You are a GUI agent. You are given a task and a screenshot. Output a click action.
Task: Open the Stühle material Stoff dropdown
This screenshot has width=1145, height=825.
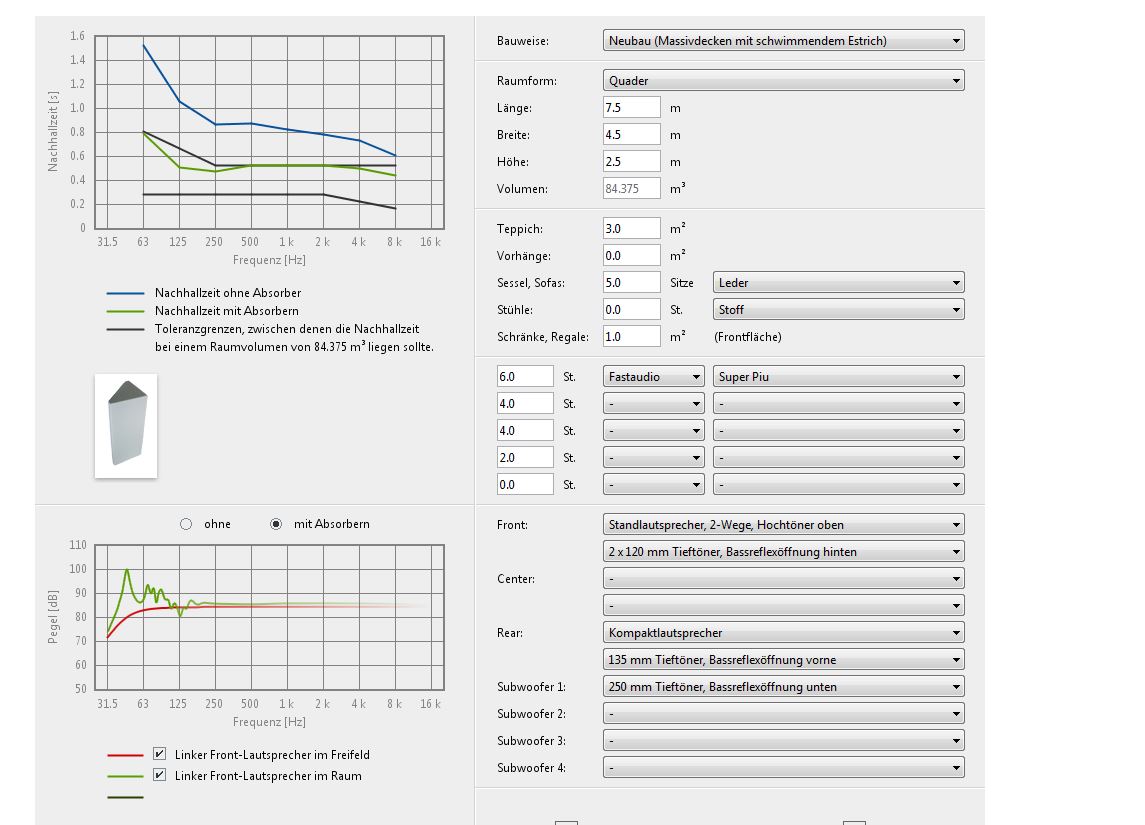point(838,310)
